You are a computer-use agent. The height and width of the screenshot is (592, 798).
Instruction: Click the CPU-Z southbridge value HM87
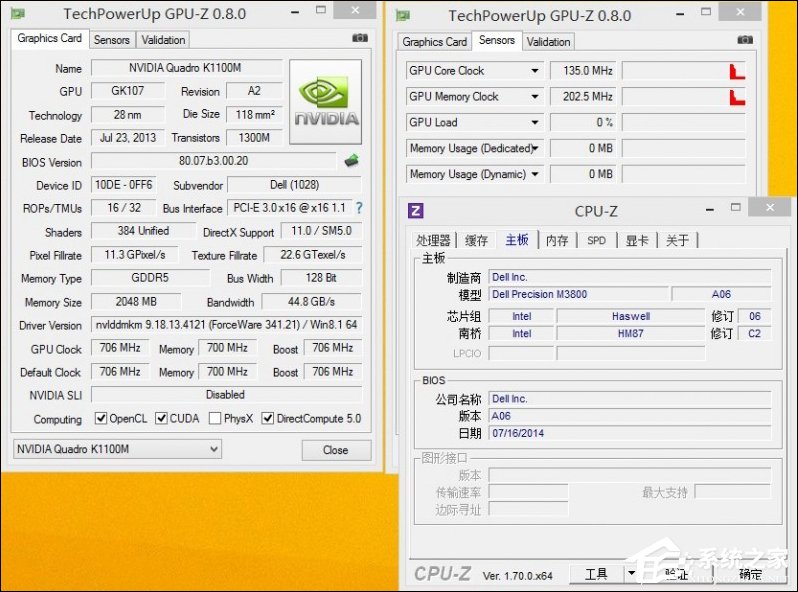(631, 334)
